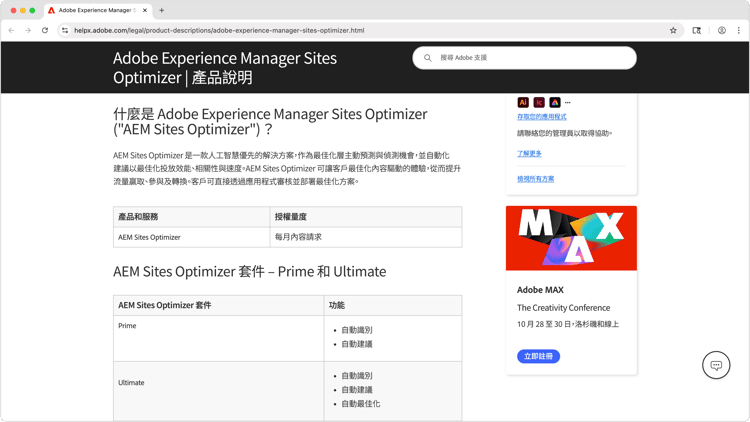The width and height of the screenshot is (750, 422).
Task: Open the 檢視所有方案 link
Action: pyautogui.click(x=535, y=179)
